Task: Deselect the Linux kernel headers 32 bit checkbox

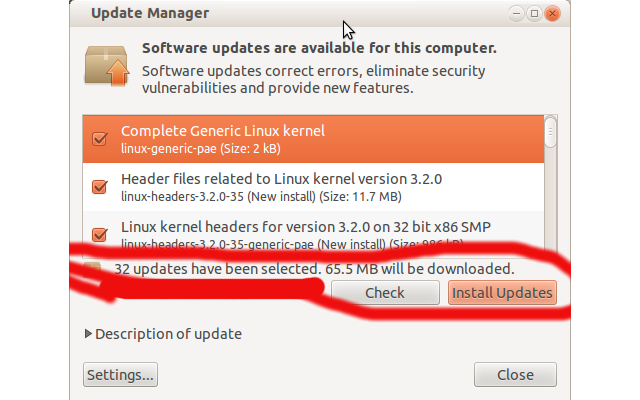Action: tap(99, 235)
